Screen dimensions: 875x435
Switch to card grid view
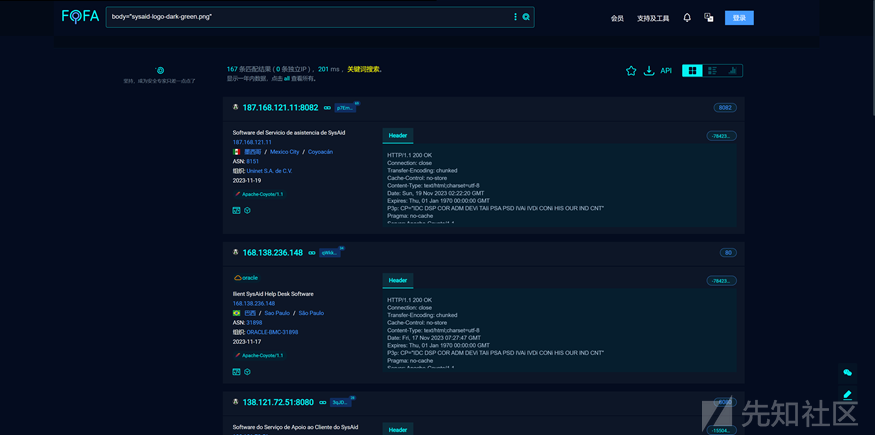click(x=692, y=71)
